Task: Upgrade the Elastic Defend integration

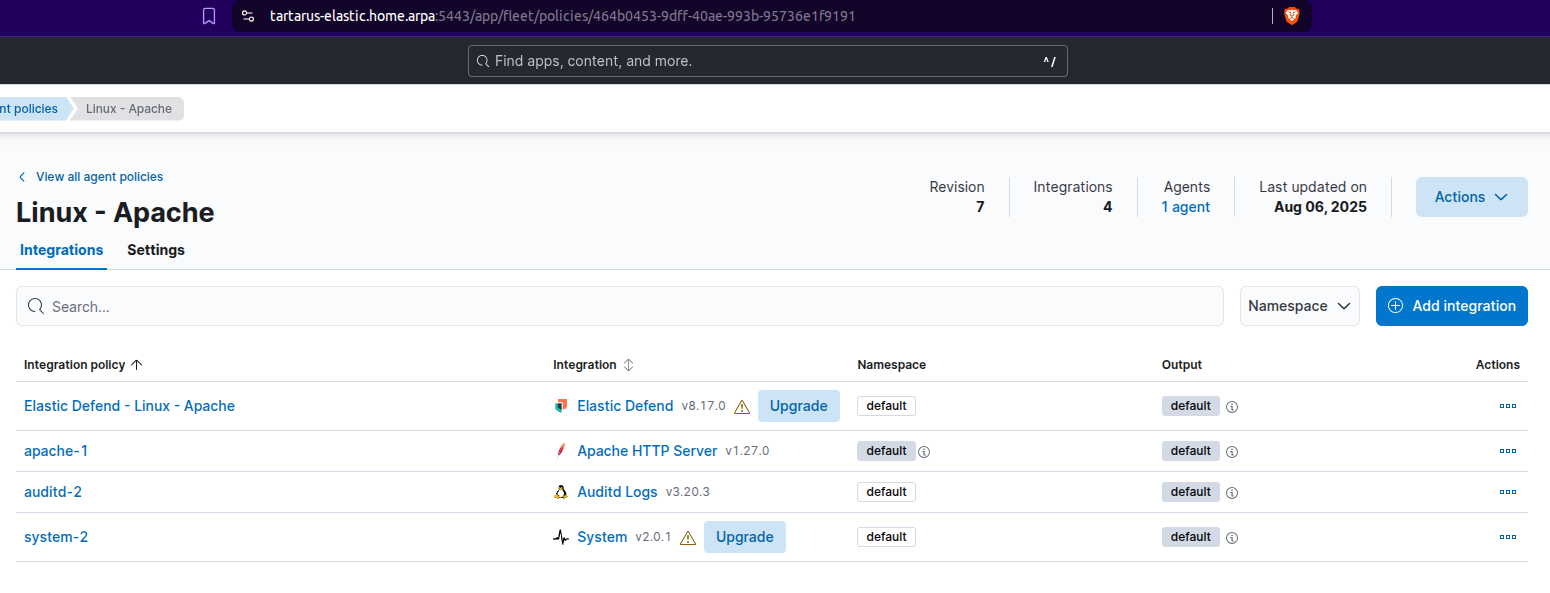Action: pos(798,406)
